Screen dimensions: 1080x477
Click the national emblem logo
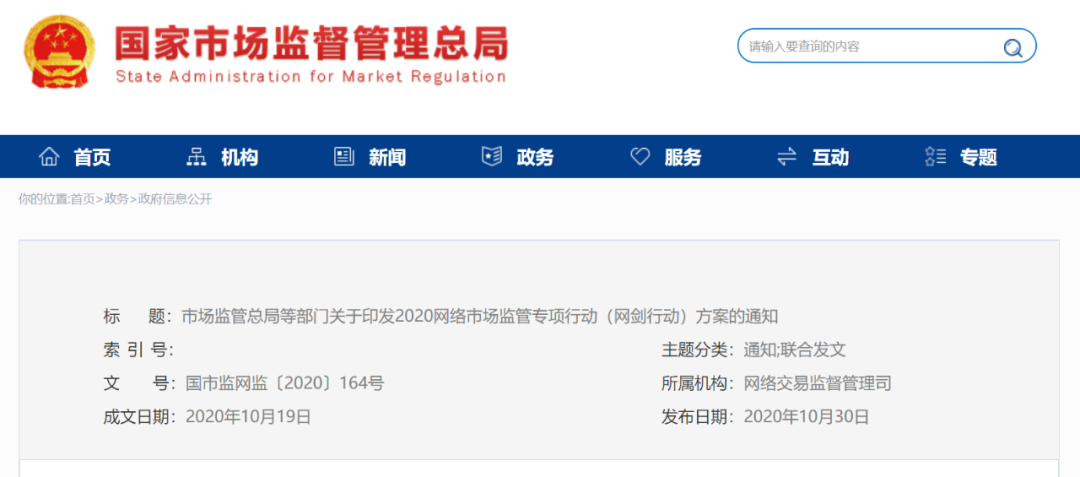pyautogui.click(x=59, y=51)
